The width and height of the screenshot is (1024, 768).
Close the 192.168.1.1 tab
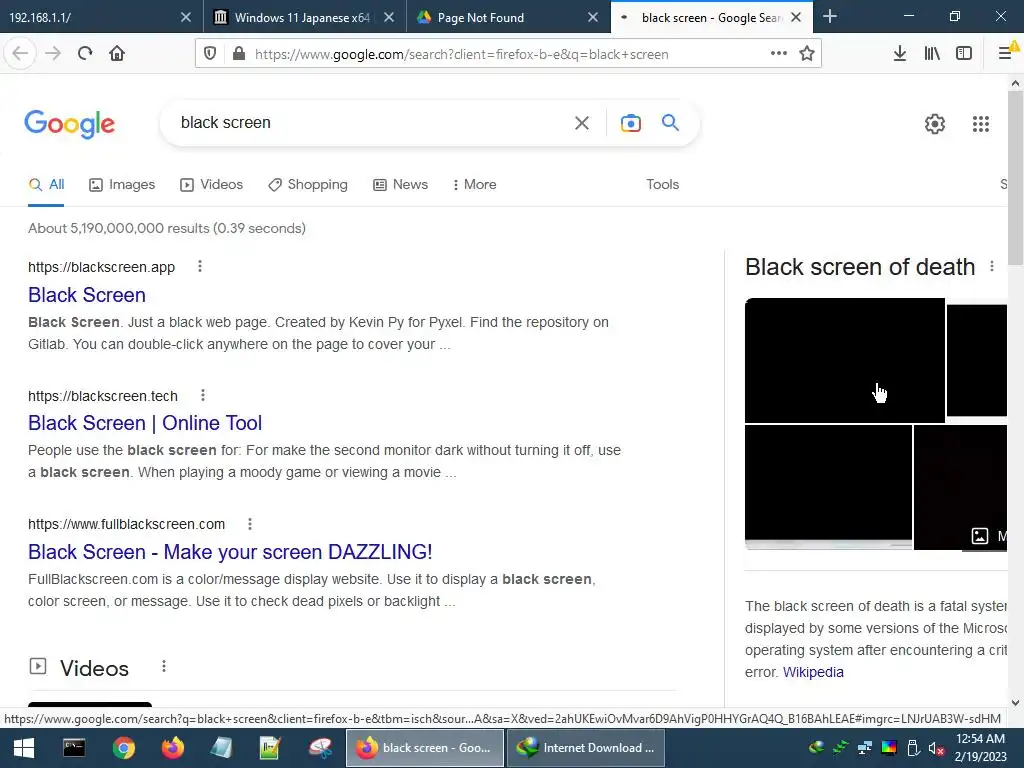(x=185, y=17)
